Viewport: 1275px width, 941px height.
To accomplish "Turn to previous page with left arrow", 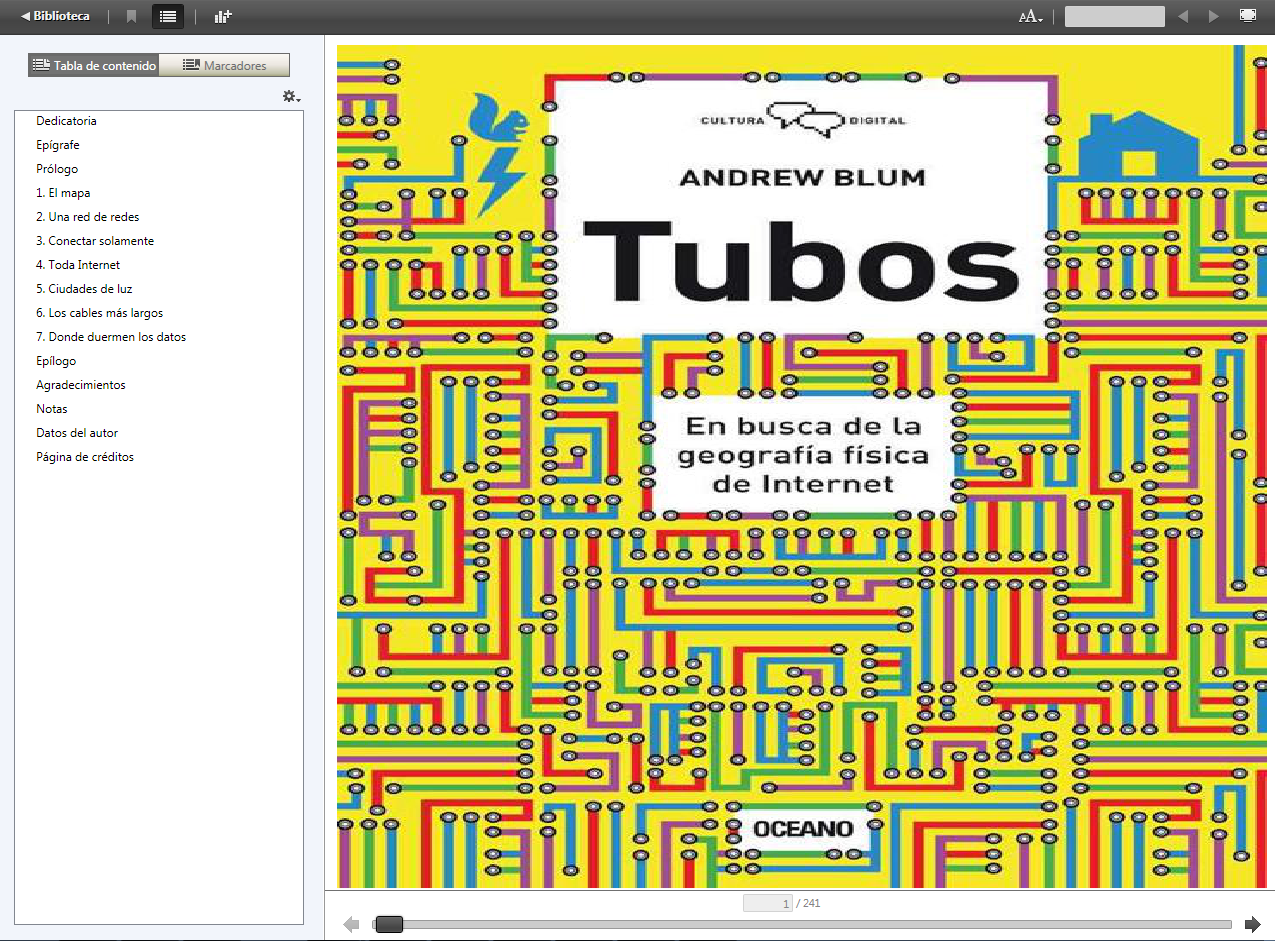I will pyautogui.click(x=351, y=924).
